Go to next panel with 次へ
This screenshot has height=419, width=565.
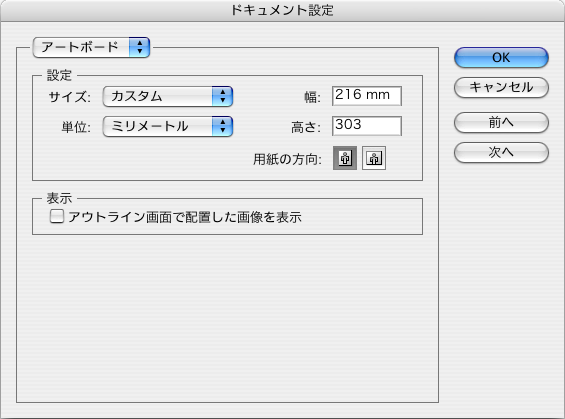pos(501,152)
